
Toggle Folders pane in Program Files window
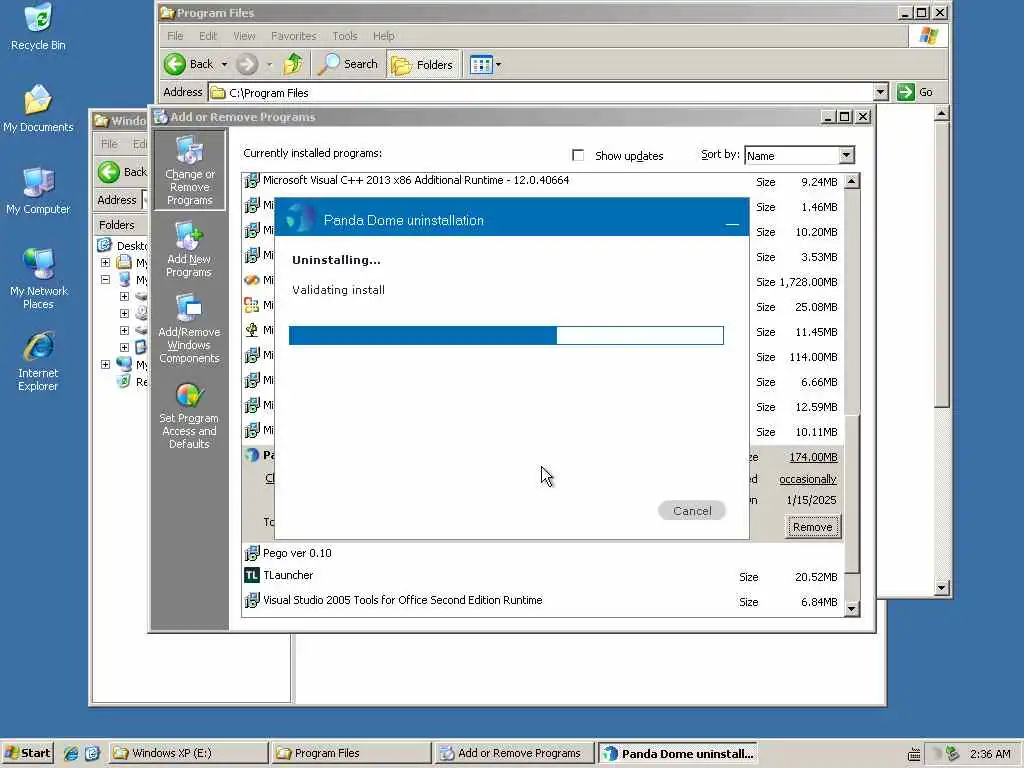click(423, 64)
